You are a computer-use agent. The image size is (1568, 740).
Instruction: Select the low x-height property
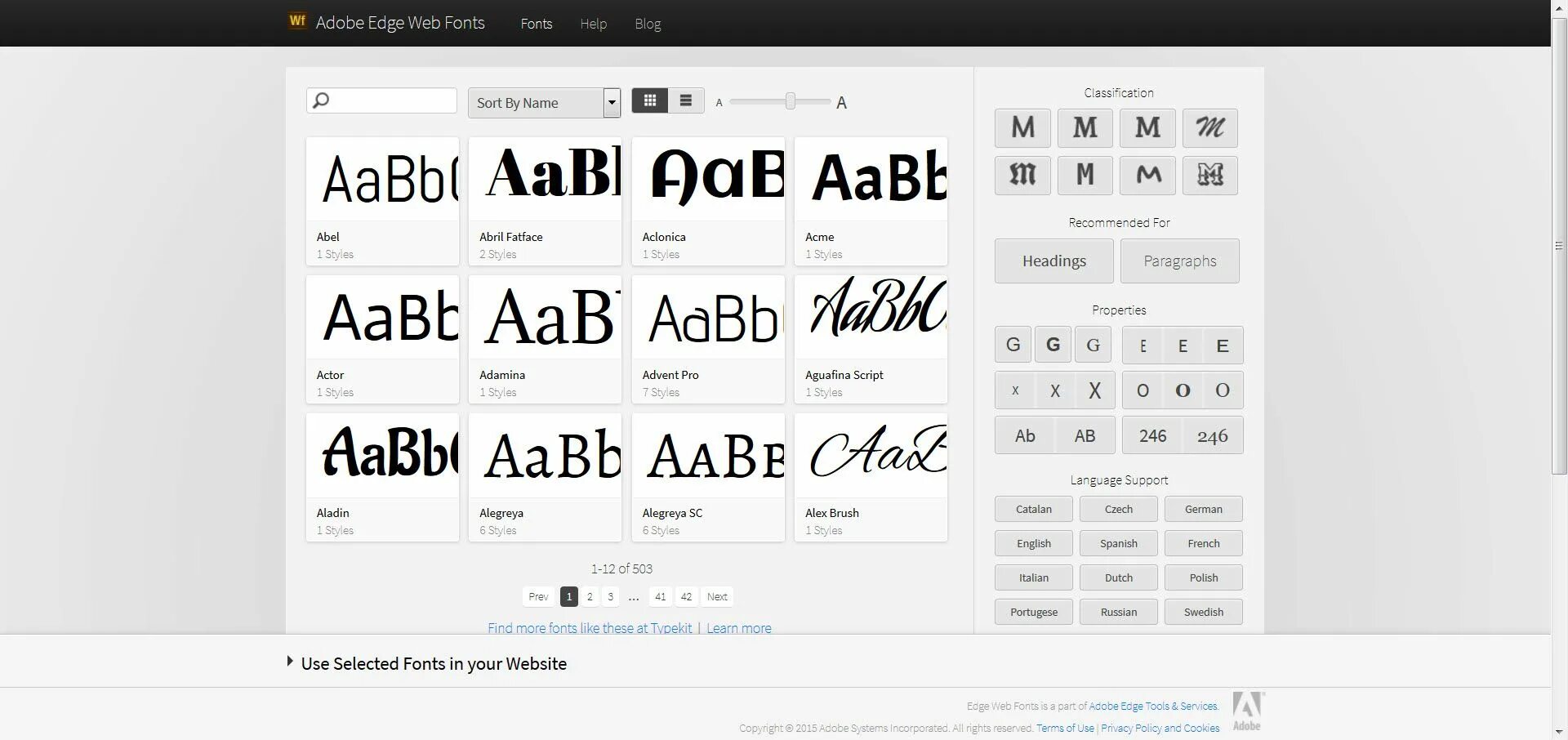1015,390
